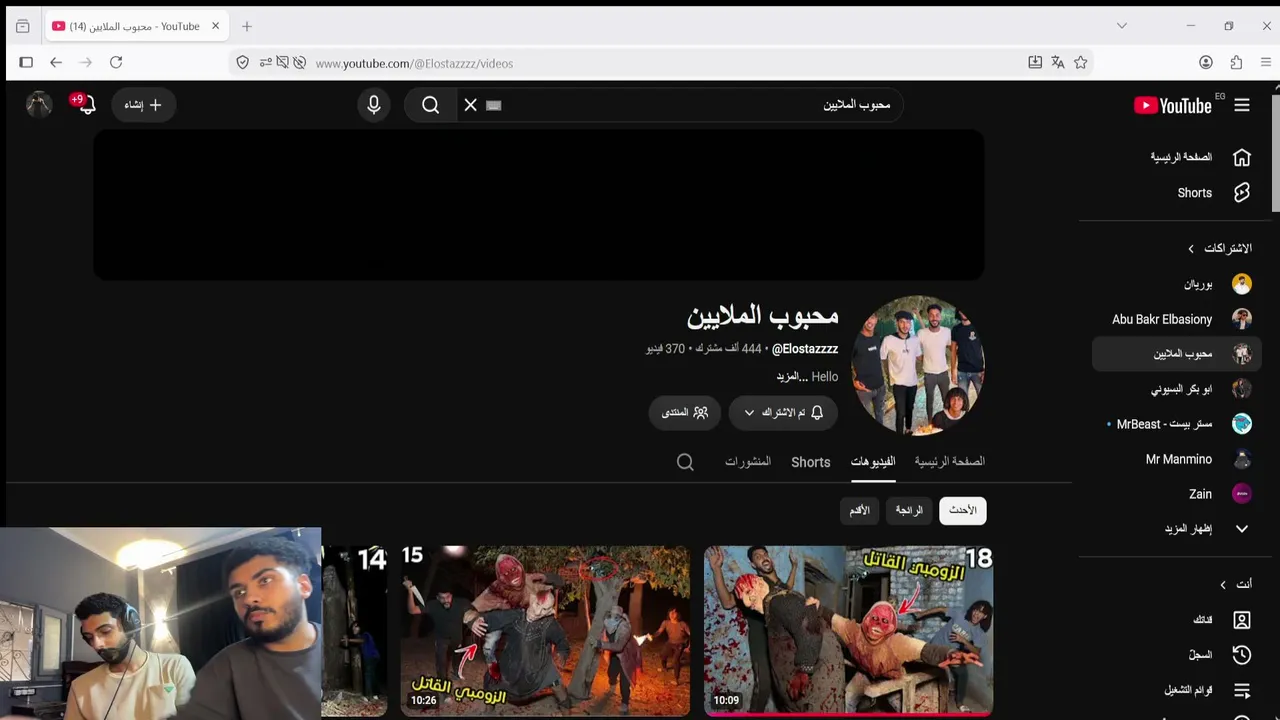Select the الأحدث (Latest) filter chip
This screenshot has height=720, width=1280.
point(963,511)
